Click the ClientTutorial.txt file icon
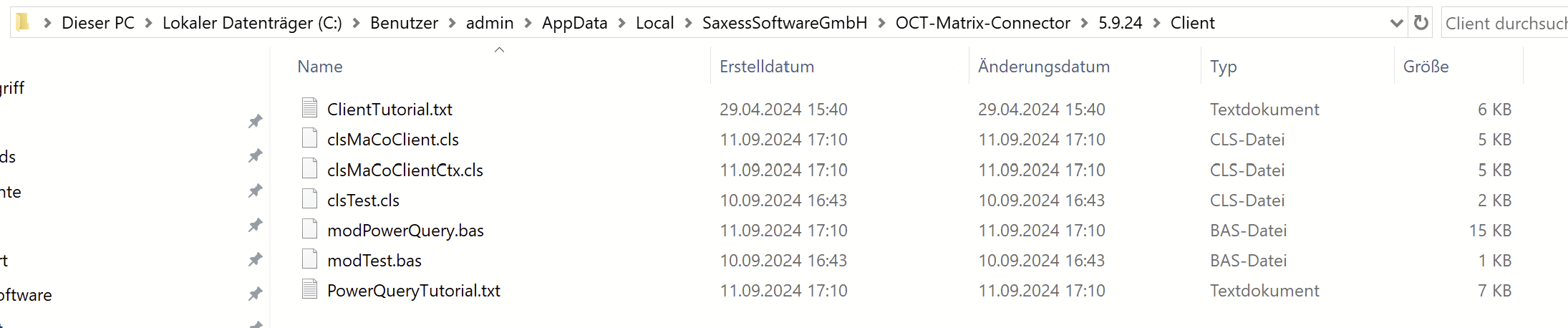The width and height of the screenshot is (1568, 328). [309, 108]
